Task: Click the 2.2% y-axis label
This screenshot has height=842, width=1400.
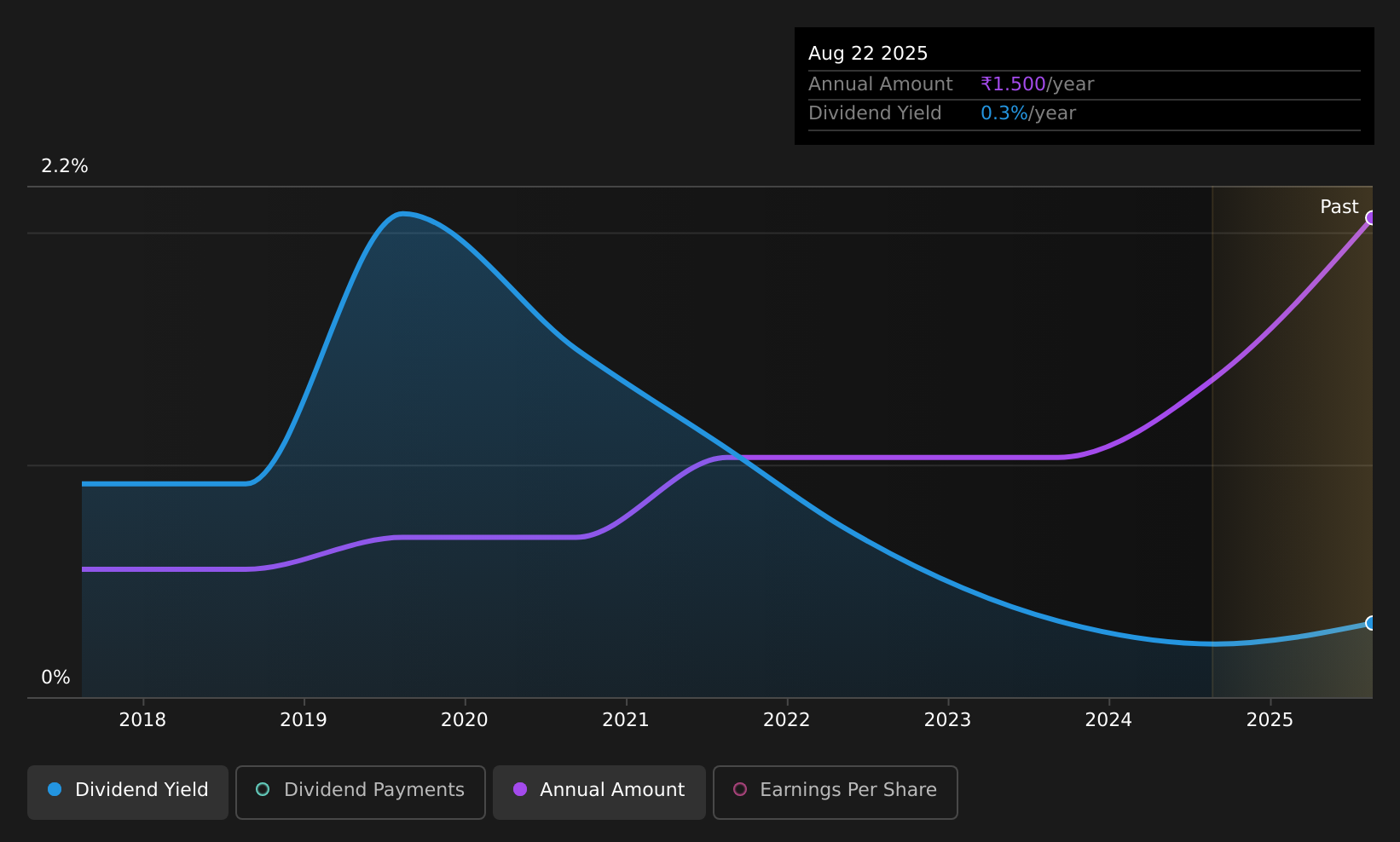Action: (65, 166)
